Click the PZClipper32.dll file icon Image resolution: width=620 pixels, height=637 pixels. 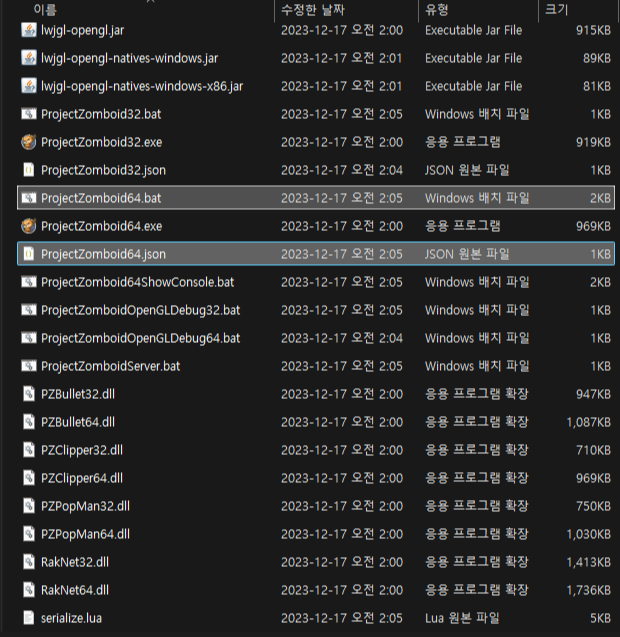29,450
